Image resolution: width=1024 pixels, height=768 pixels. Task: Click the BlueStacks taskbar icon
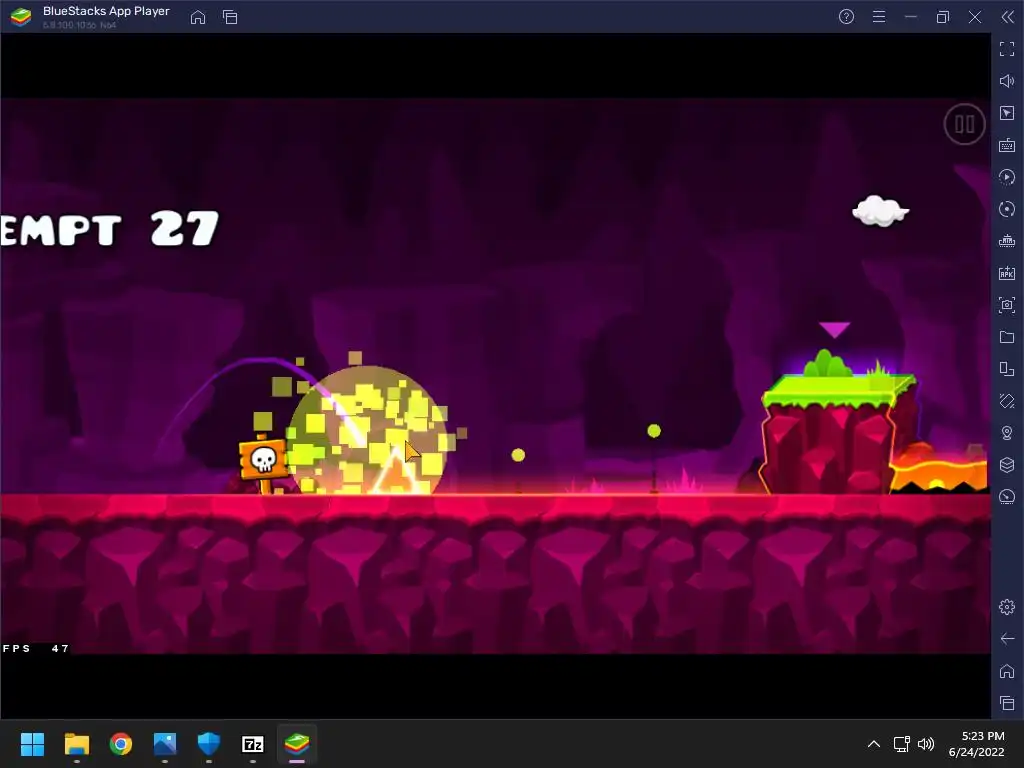tap(297, 744)
